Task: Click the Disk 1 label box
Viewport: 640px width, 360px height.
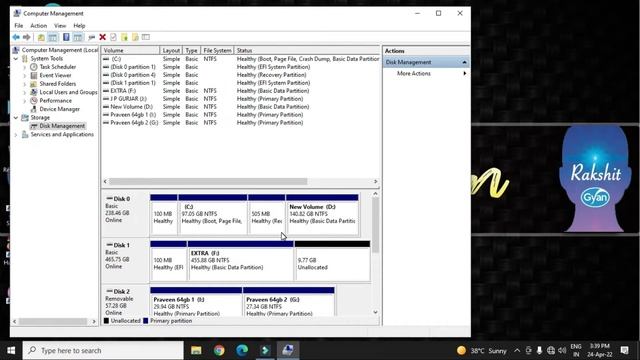Action: click(x=125, y=260)
